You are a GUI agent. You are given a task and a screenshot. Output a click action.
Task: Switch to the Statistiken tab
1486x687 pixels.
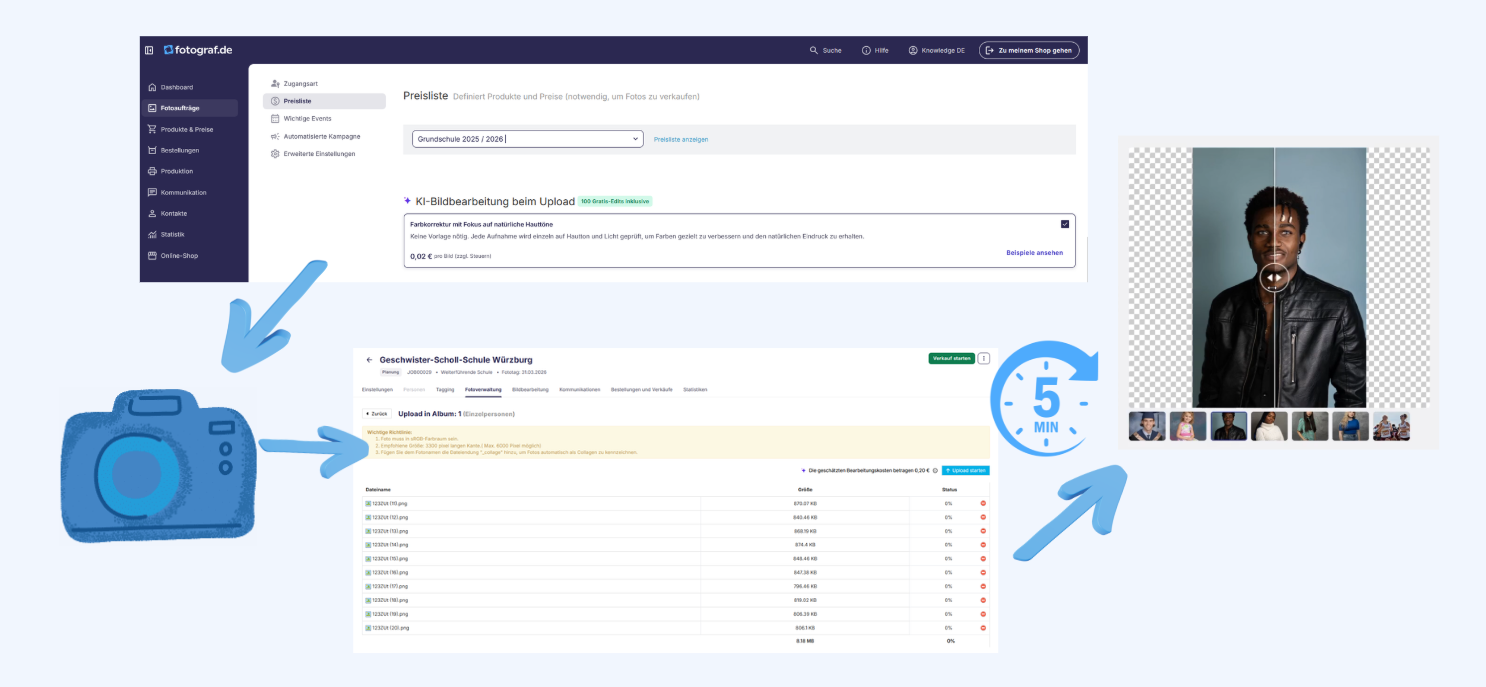point(696,389)
